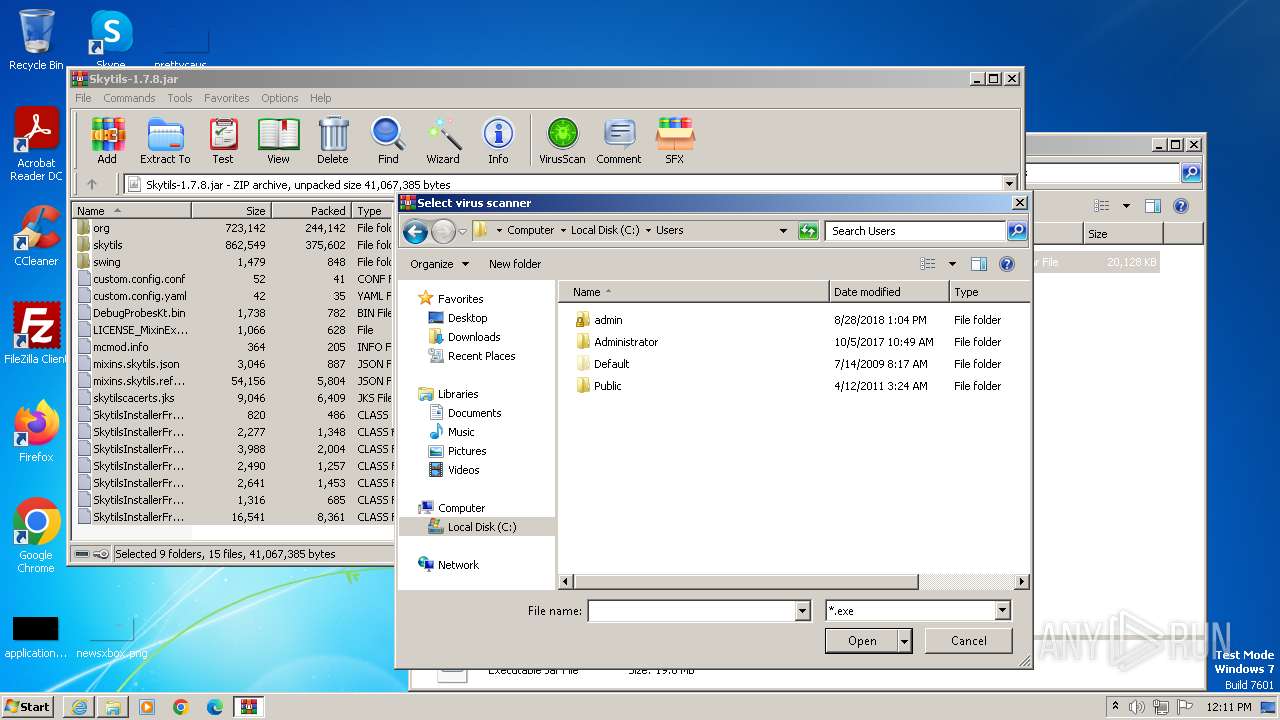Screen dimensions: 1280x720
Task: Open Acrobat Reader DC desktop icon
Action: pos(36,145)
